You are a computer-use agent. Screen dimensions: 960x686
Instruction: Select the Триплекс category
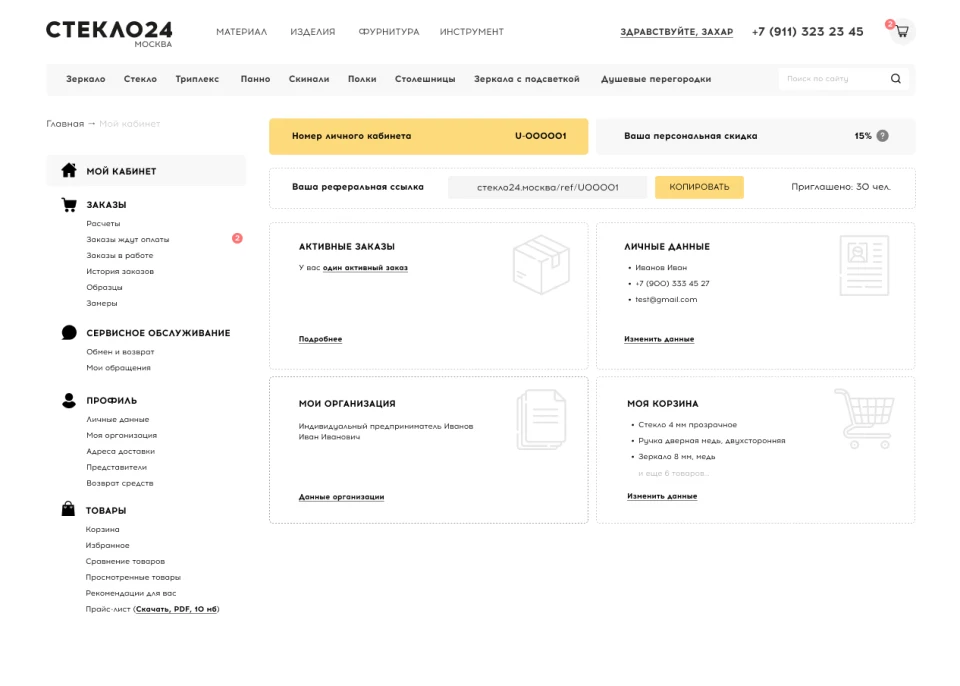tap(197, 79)
